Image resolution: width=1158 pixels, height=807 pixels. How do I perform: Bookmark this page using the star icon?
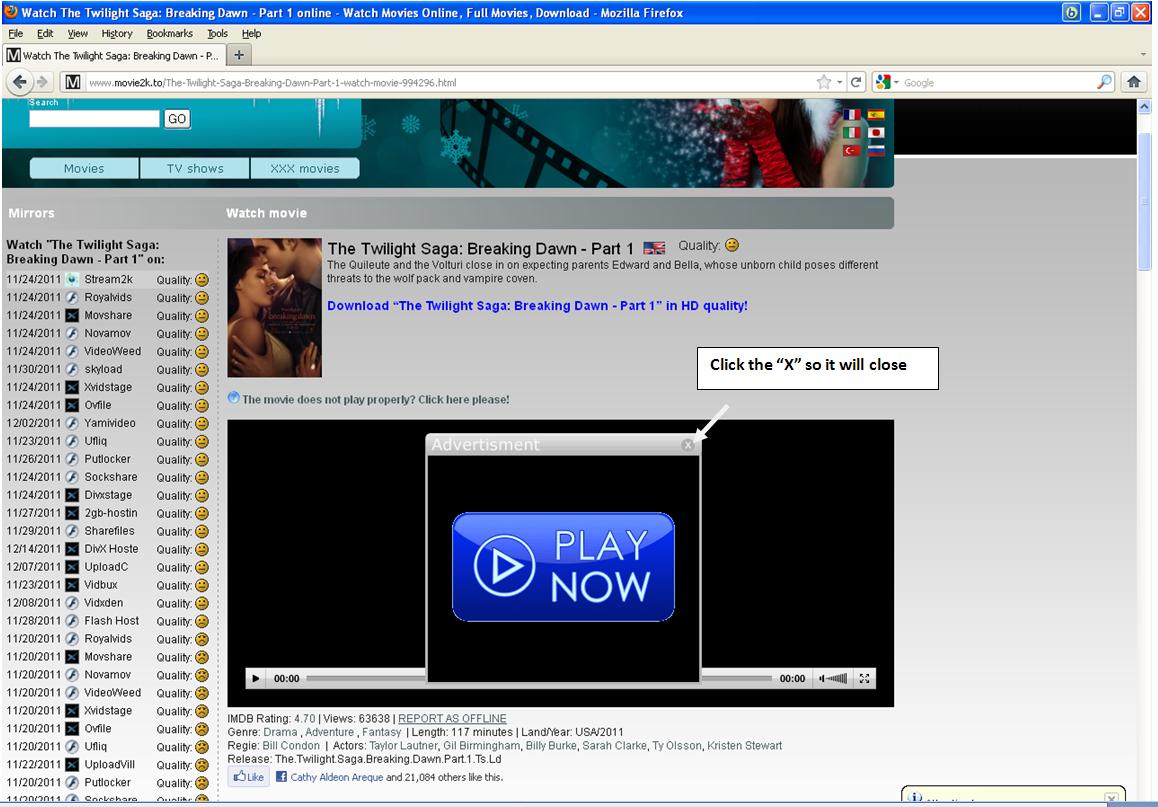823,82
